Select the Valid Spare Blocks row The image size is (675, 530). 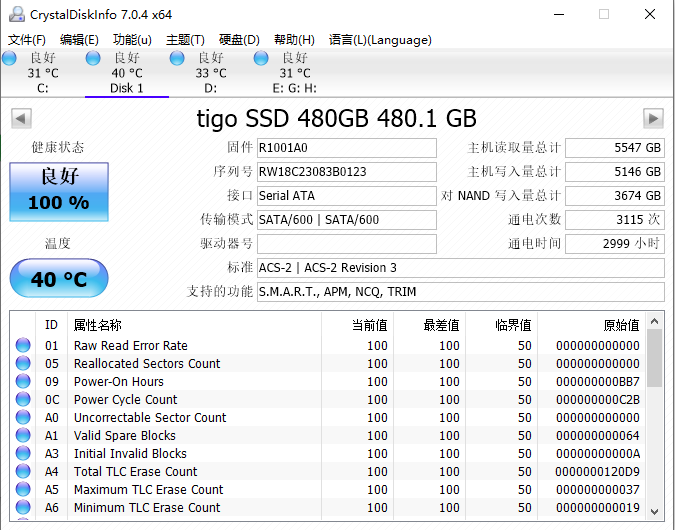327,435
